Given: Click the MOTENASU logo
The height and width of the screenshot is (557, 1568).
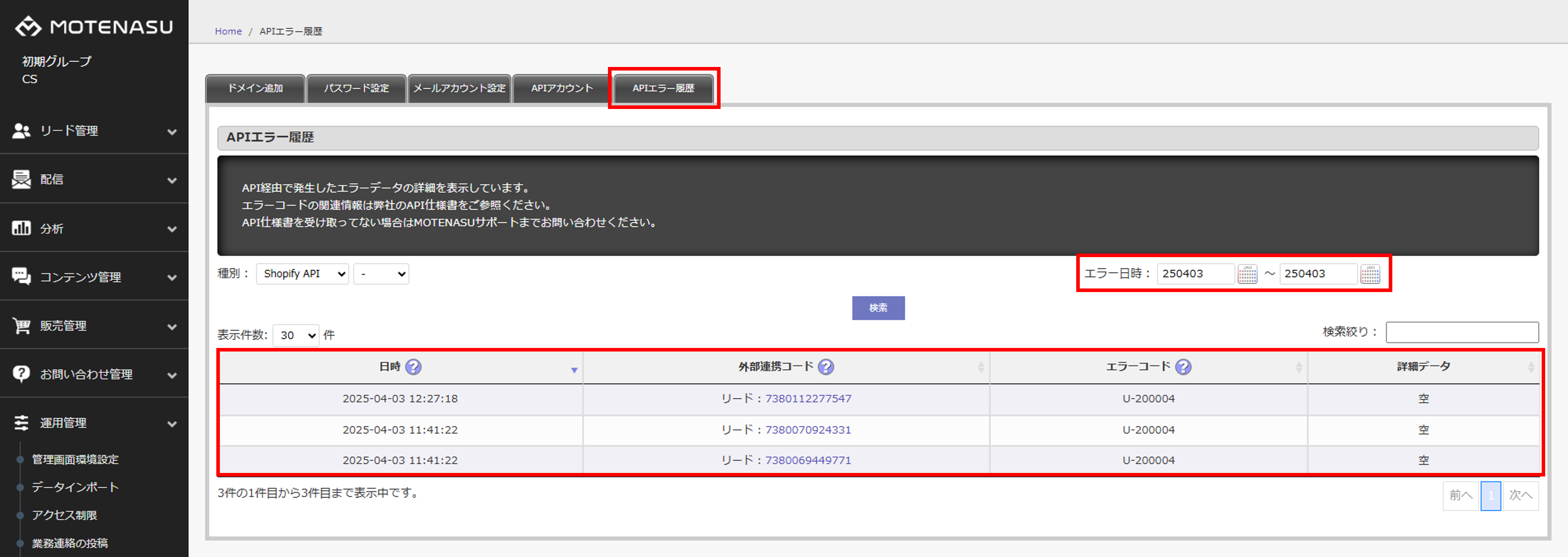Looking at the screenshot, I should tap(94, 27).
